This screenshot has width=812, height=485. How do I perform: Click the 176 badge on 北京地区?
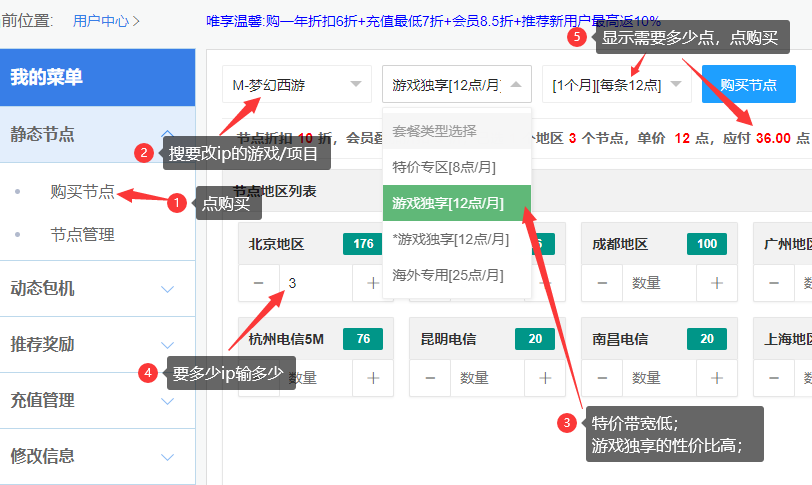[x=362, y=244]
